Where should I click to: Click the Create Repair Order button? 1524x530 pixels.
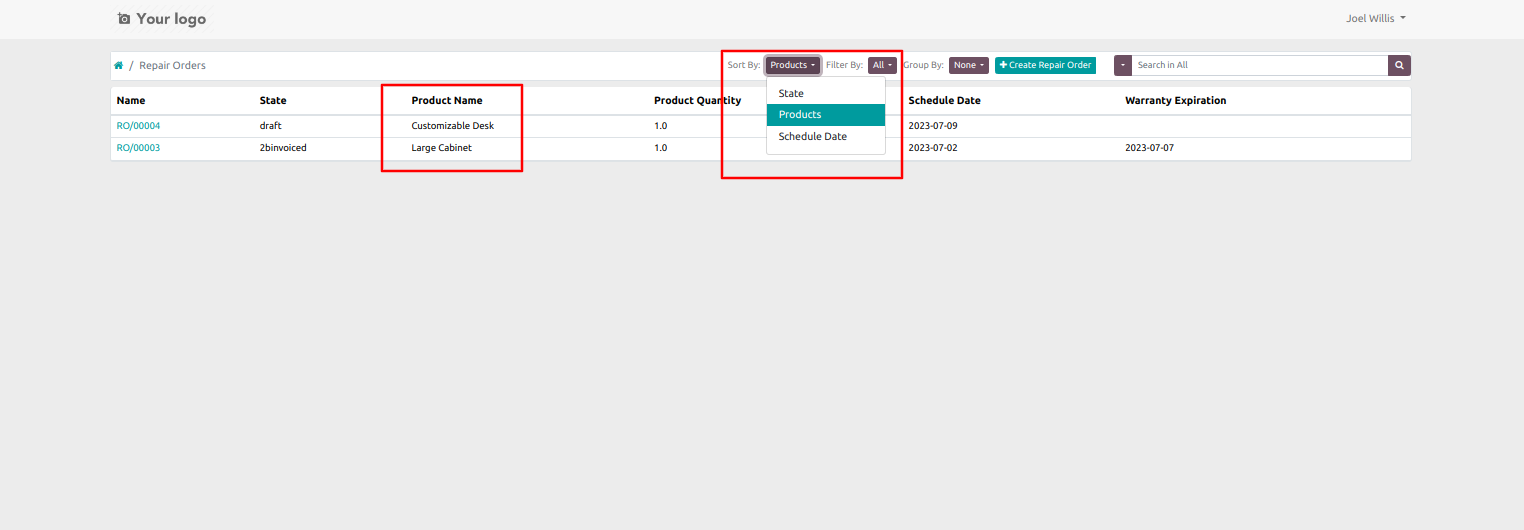1045,65
